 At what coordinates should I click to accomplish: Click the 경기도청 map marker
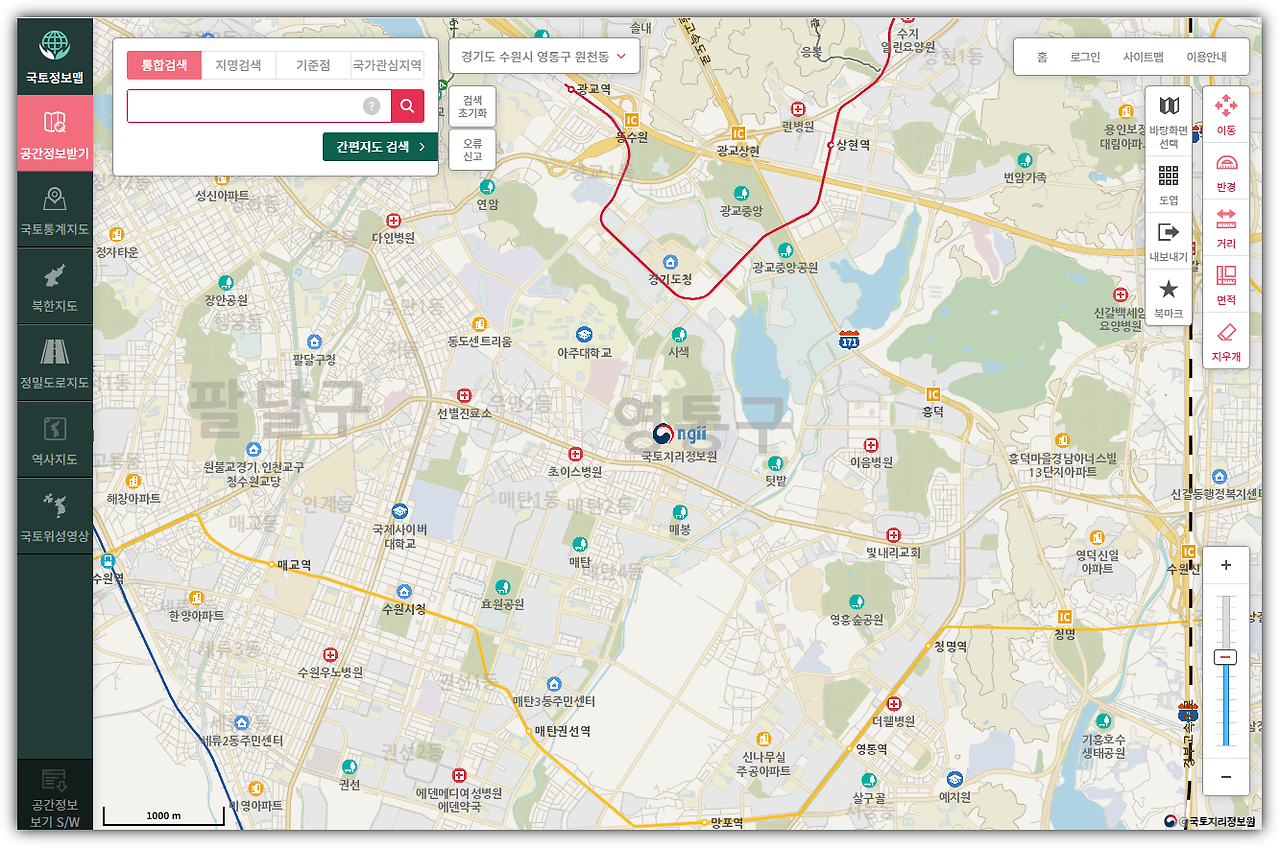670,262
